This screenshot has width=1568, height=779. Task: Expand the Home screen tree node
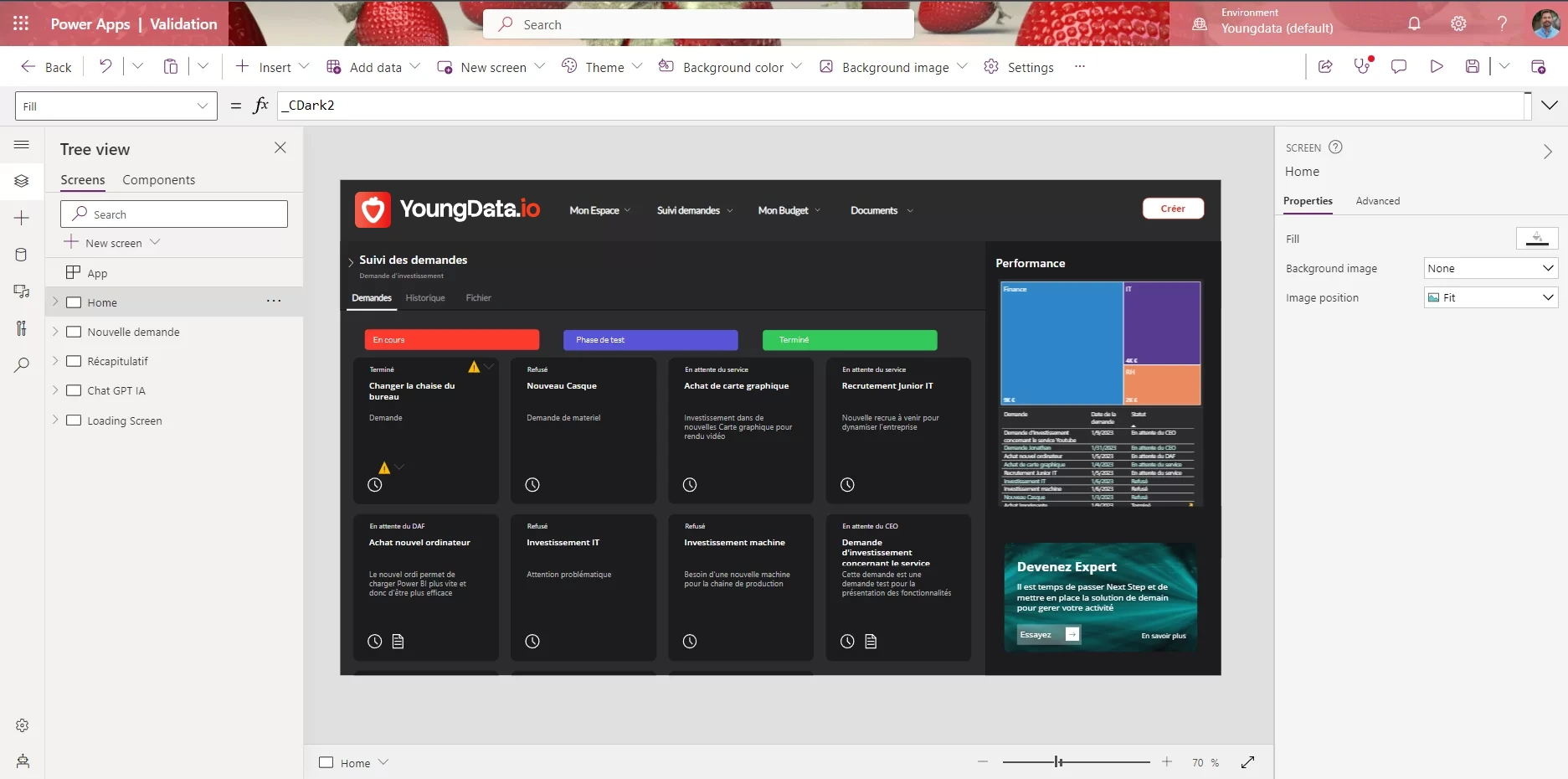(x=55, y=301)
